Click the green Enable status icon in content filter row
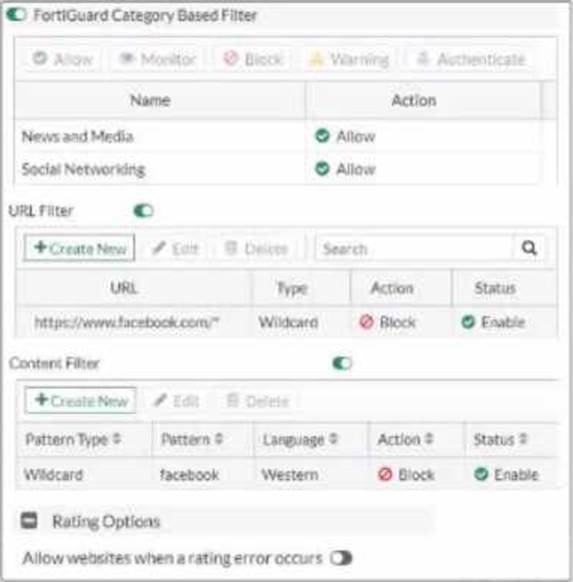 pyautogui.click(x=481, y=474)
